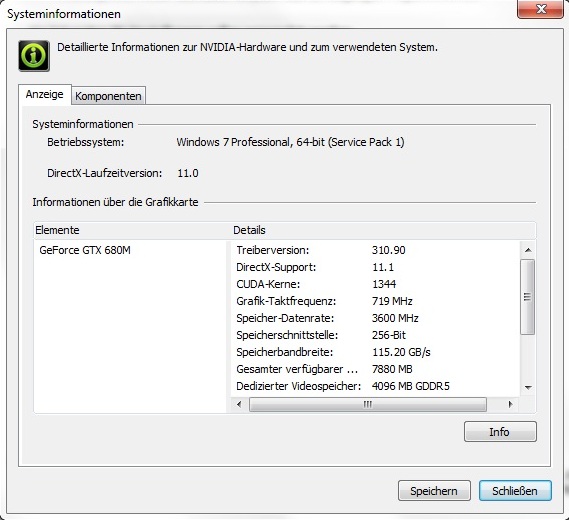The height and width of the screenshot is (520, 569).
Task: Close the Systeminformationen window
Action: click(x=540, y=9)
